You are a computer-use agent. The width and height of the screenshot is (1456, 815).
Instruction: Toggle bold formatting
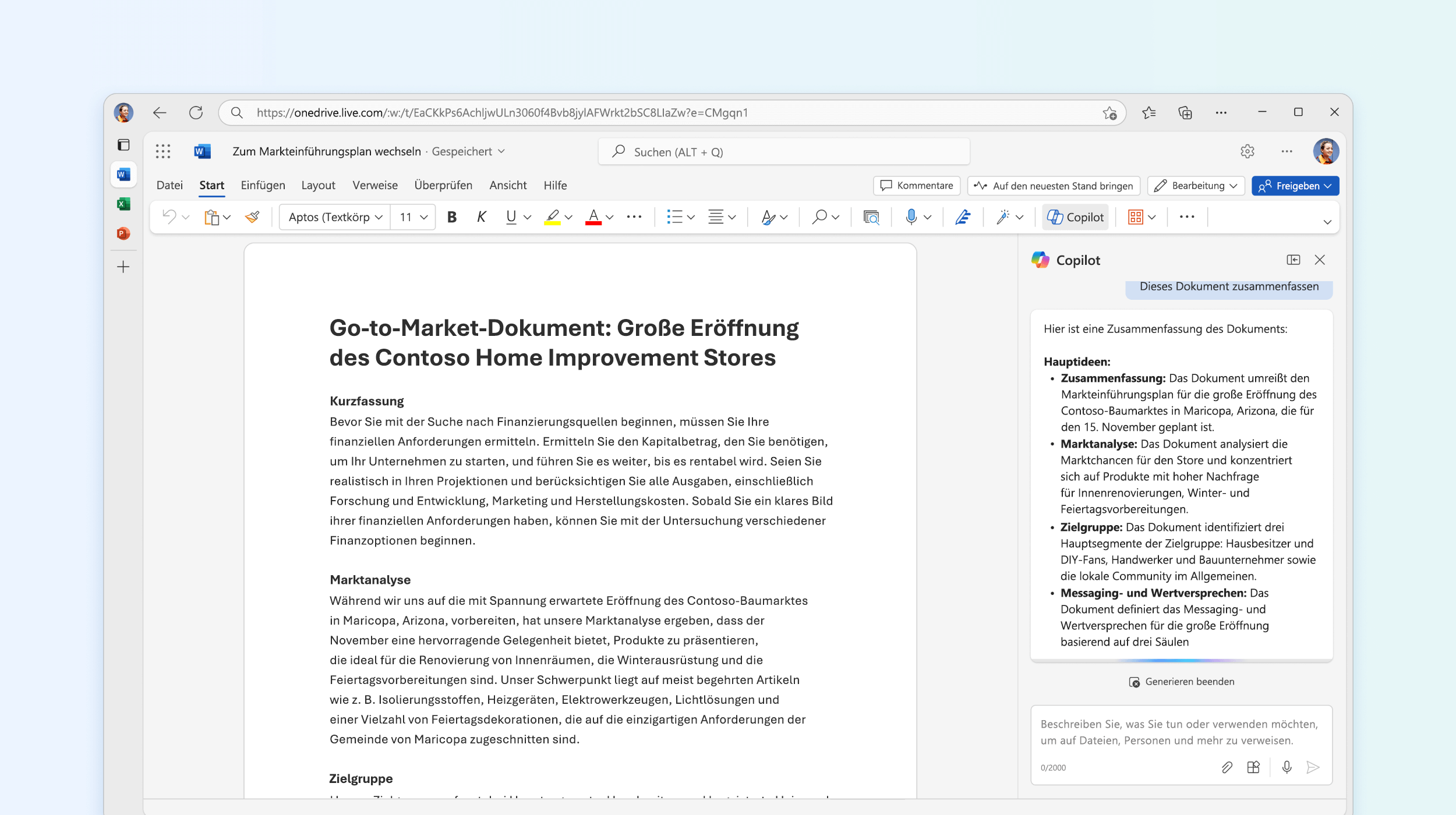452,217
